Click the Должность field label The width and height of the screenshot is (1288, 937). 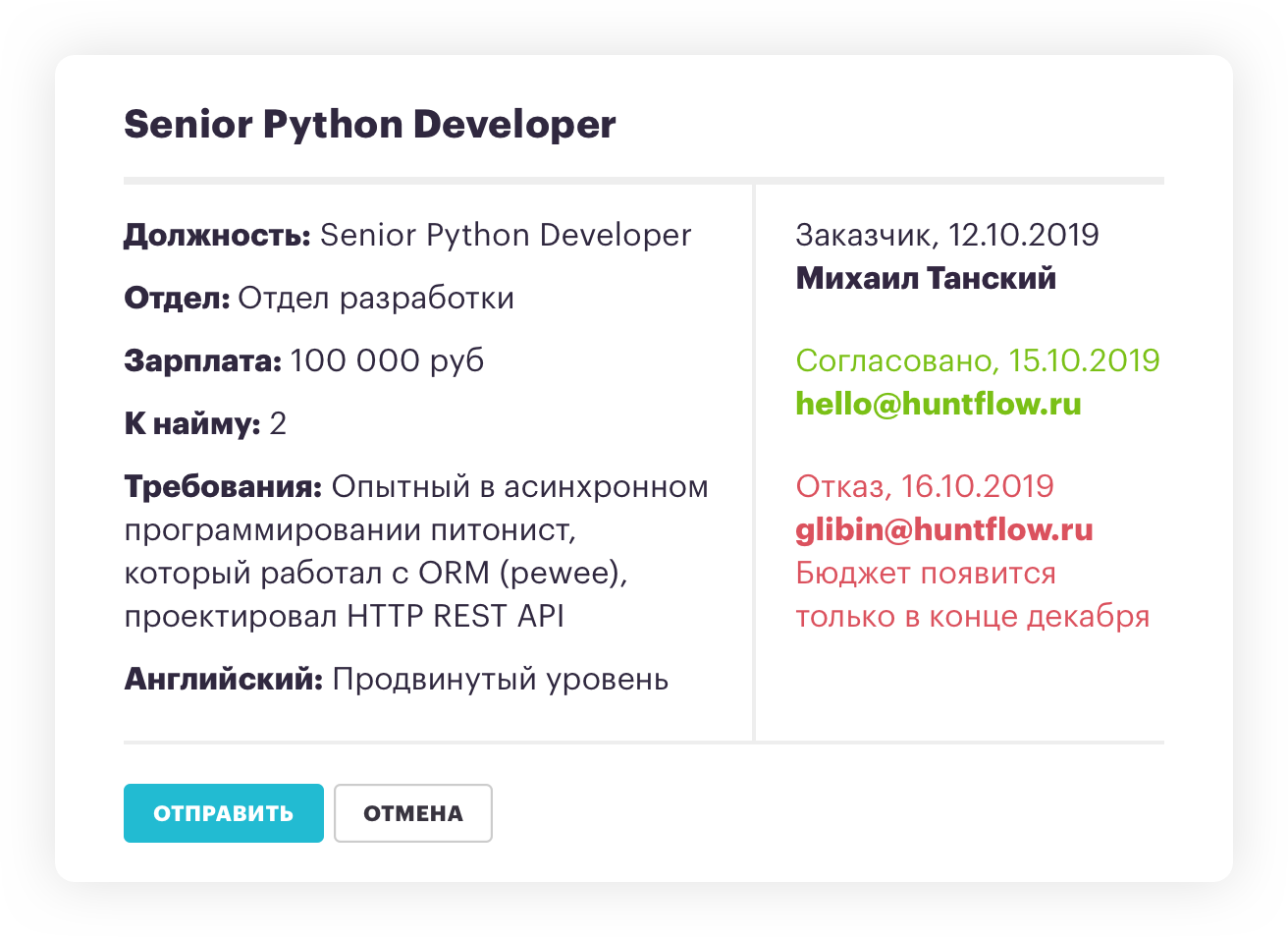[217, 236]
